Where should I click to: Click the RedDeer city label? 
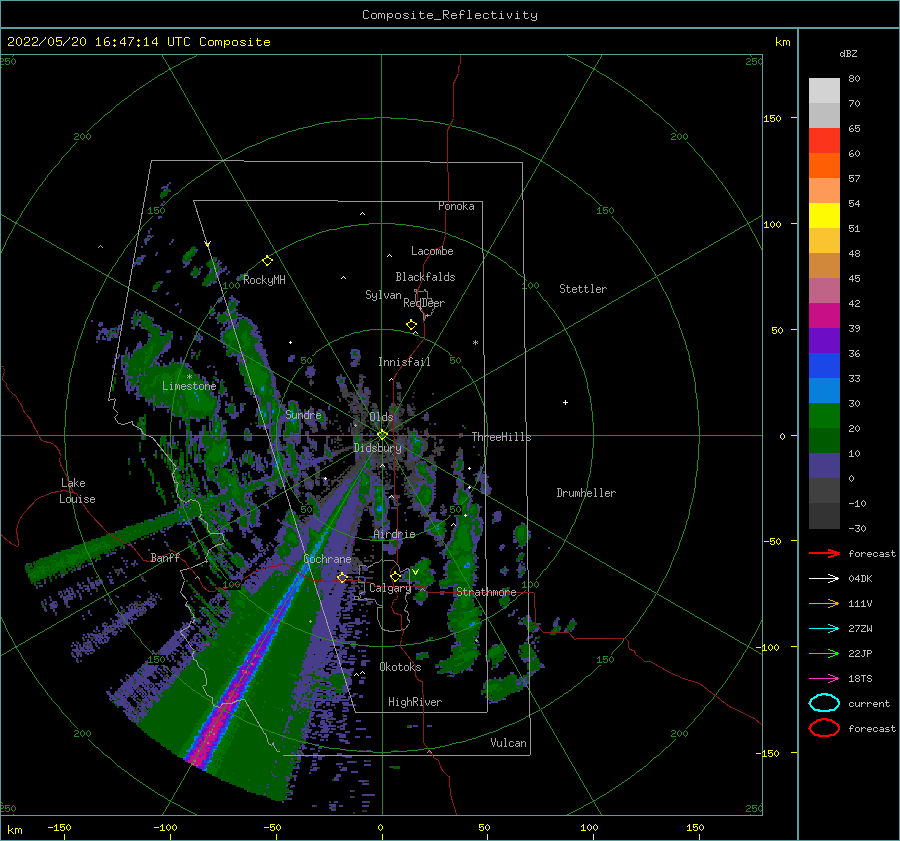tap(424, 303)
